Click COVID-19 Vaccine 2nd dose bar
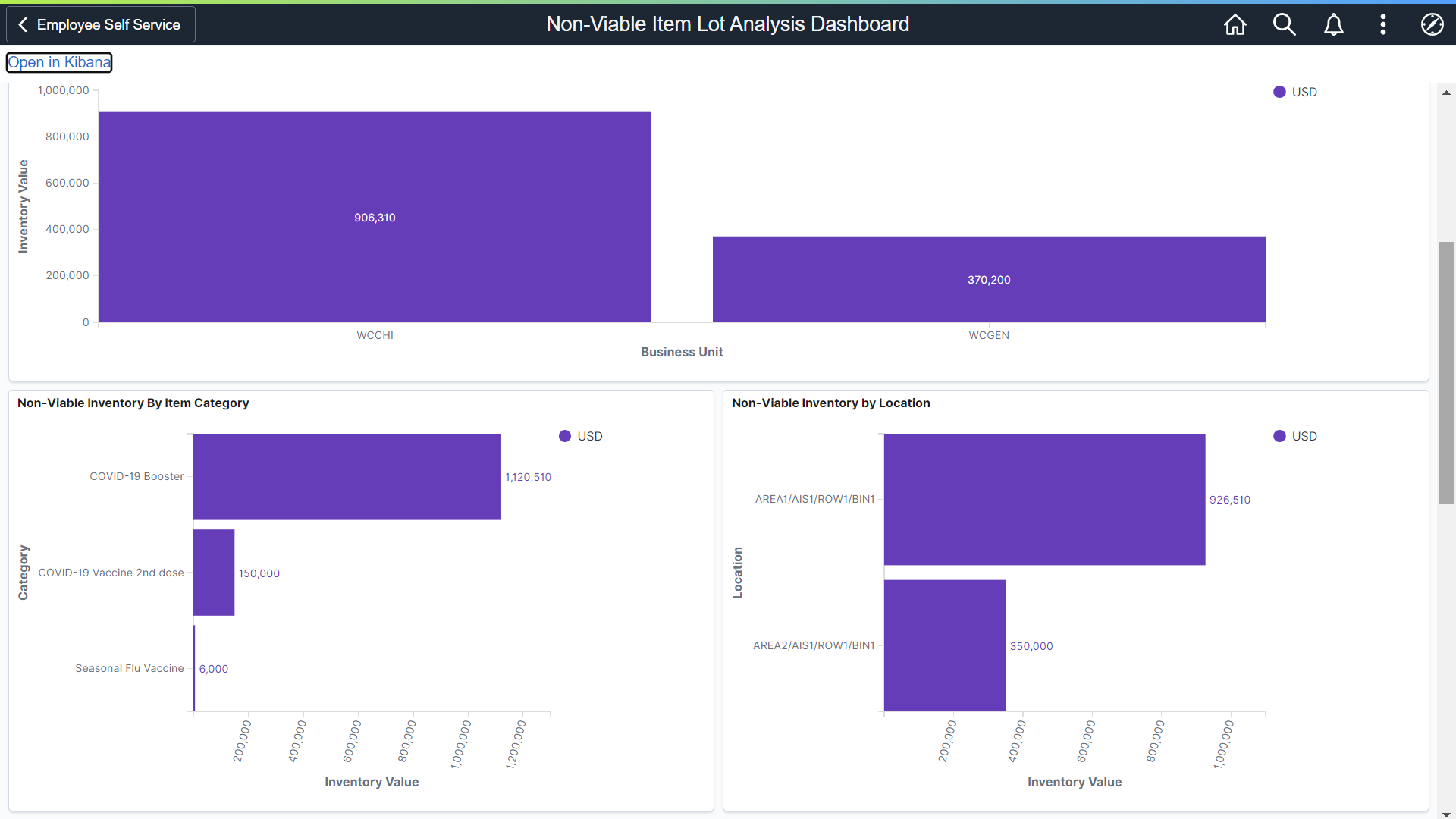The height and width of the screenshot is (819, 1456). coord(214,573)
